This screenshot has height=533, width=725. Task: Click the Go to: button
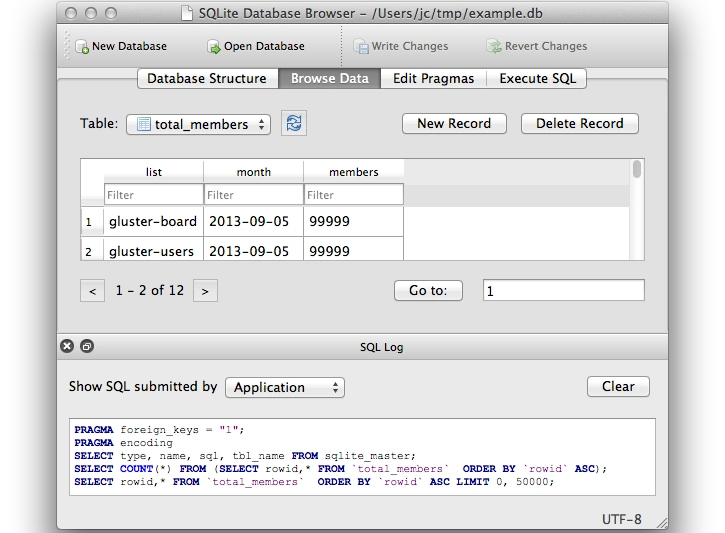tap(428, 290)
